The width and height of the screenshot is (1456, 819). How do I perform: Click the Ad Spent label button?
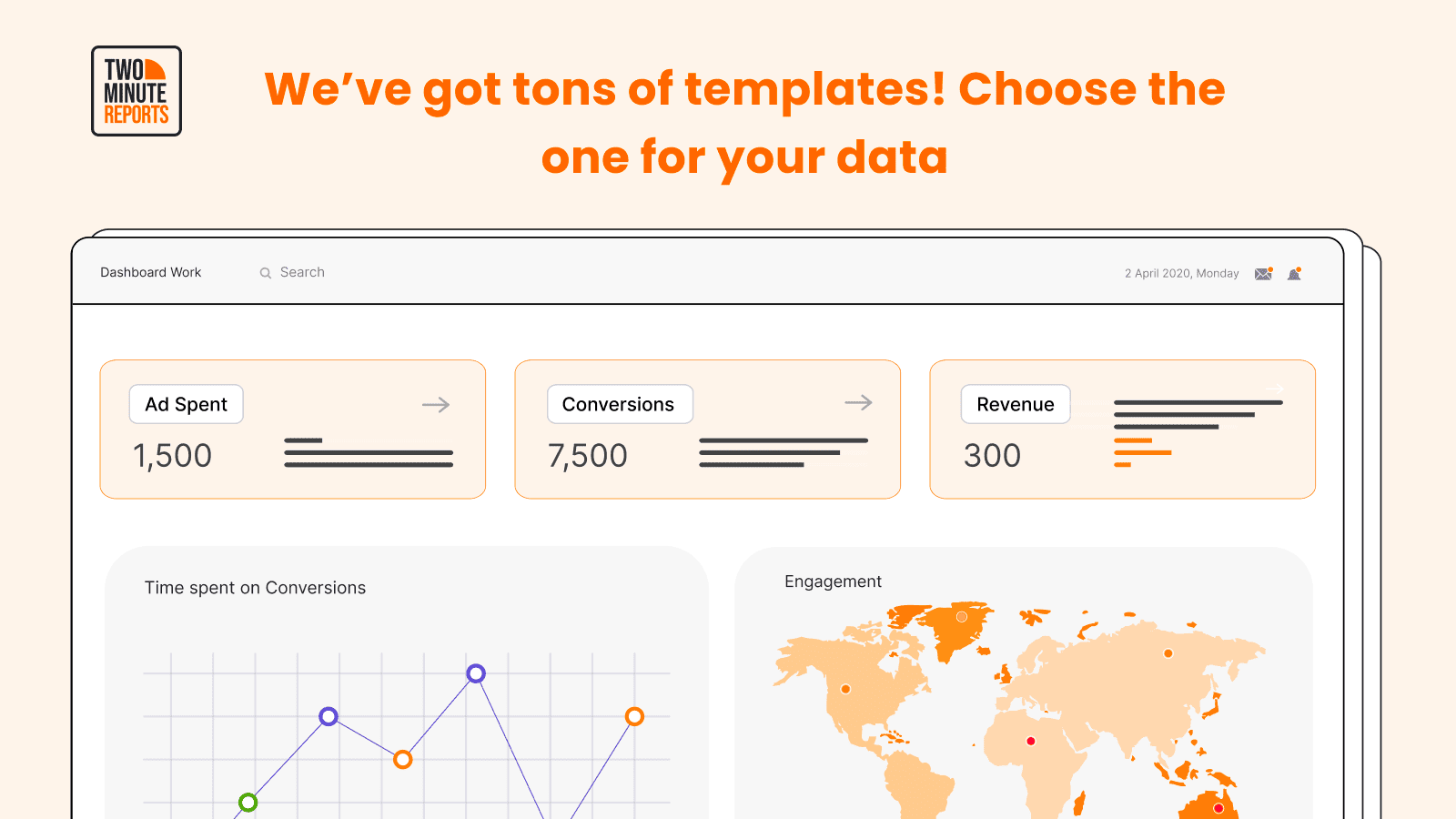[x=187, y=404]
